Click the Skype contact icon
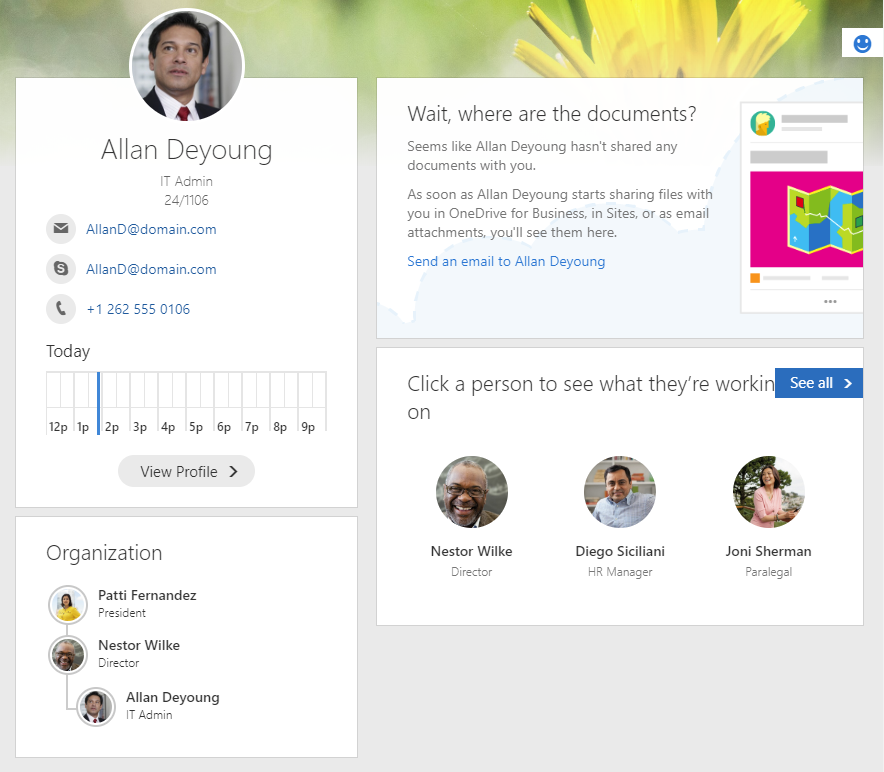 (61, 268)
